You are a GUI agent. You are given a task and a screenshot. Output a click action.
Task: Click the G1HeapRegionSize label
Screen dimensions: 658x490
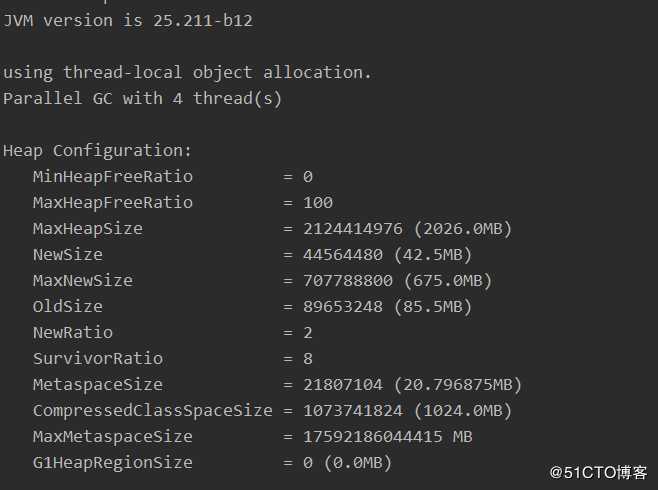(x=112, y=462)
